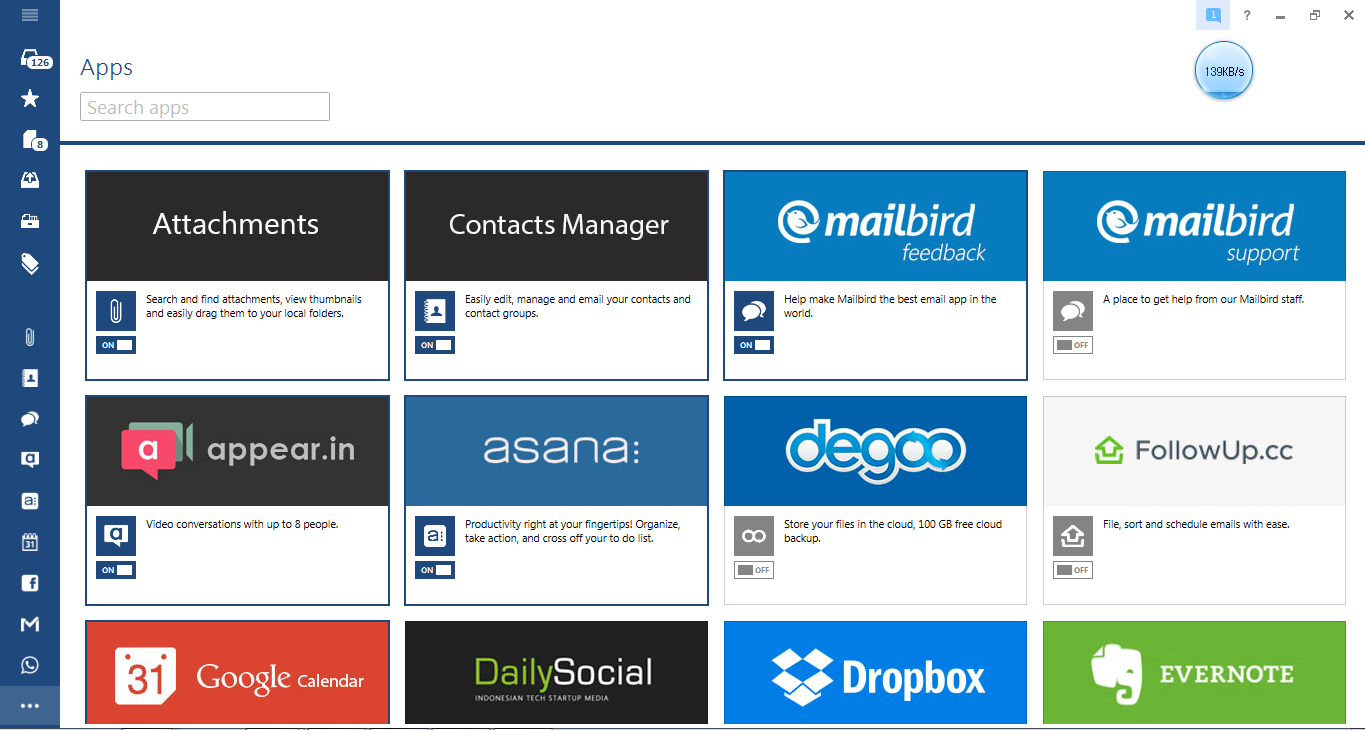
Task: Click the Mailbird support banner
Action: [1194, 226]
